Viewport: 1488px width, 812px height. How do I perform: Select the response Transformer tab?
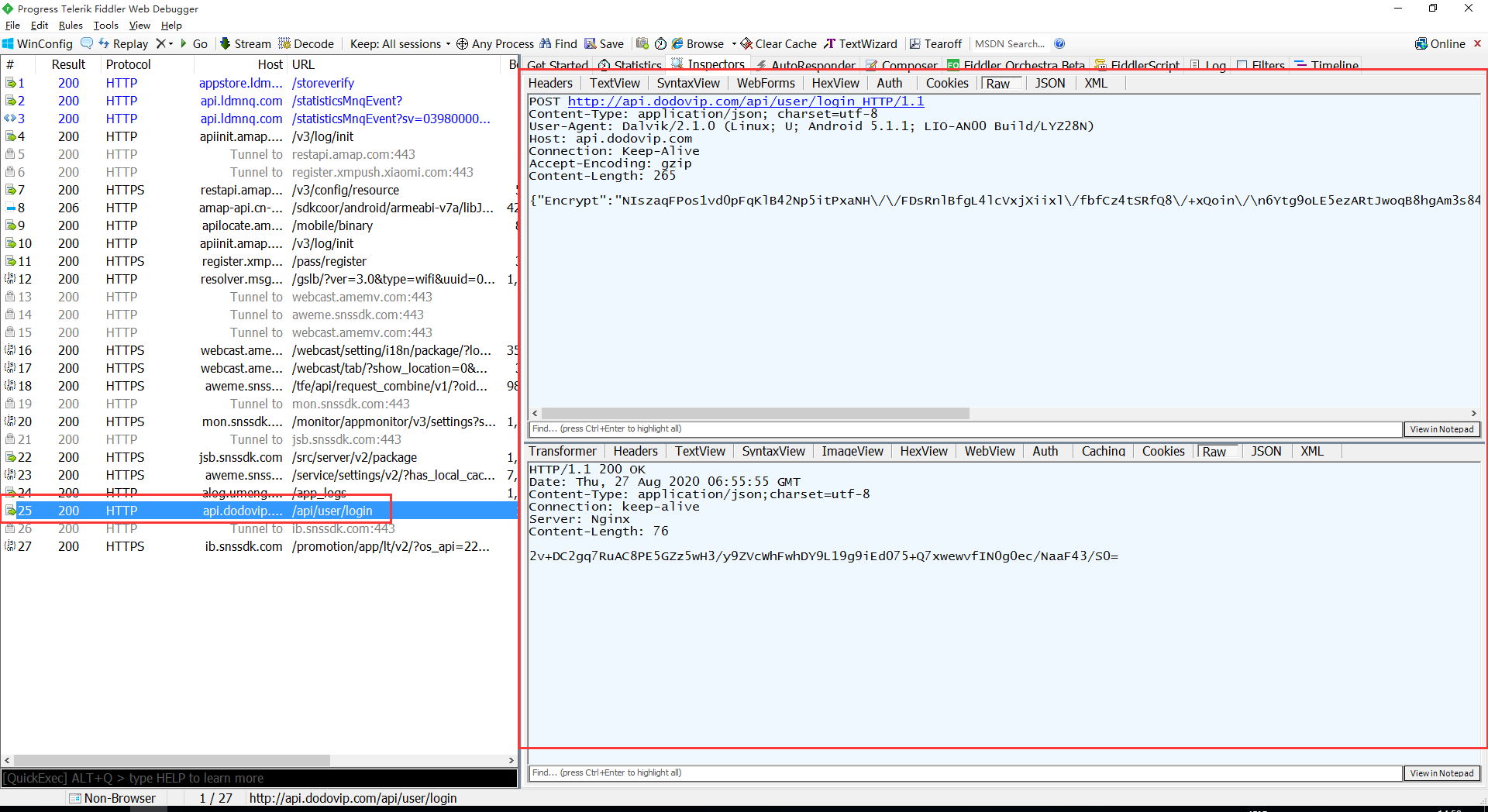[x=563, y=451]
